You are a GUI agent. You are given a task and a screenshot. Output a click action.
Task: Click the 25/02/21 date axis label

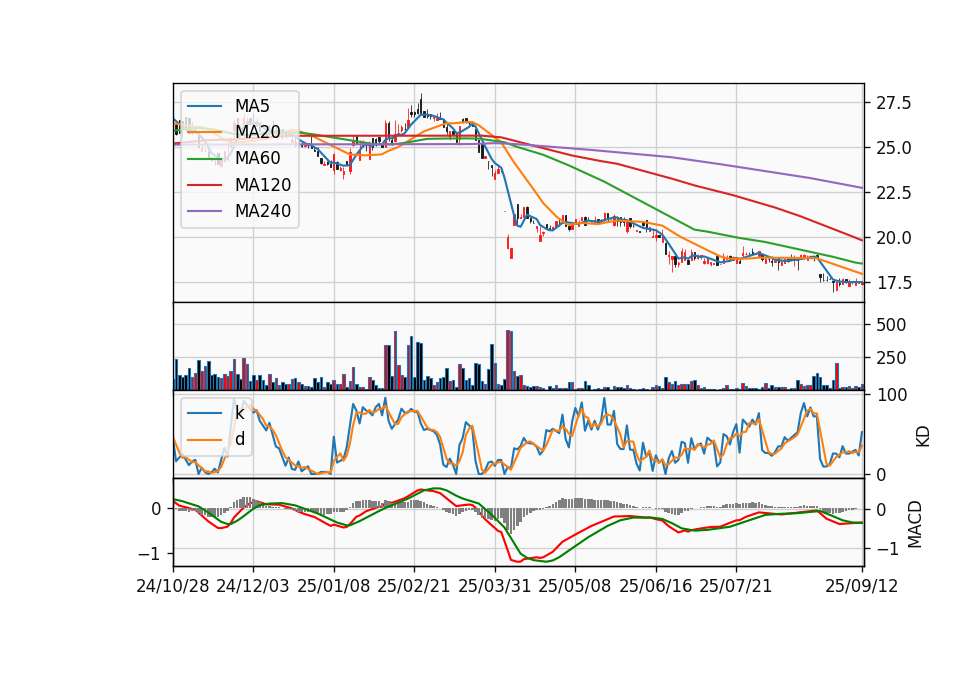pyautogui.click(x=414, y=586)
